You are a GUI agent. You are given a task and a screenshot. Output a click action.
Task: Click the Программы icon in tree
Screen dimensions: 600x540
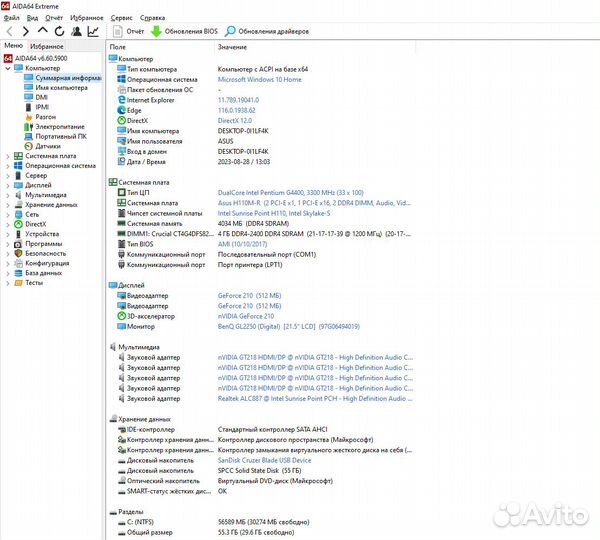click(18, 244)
